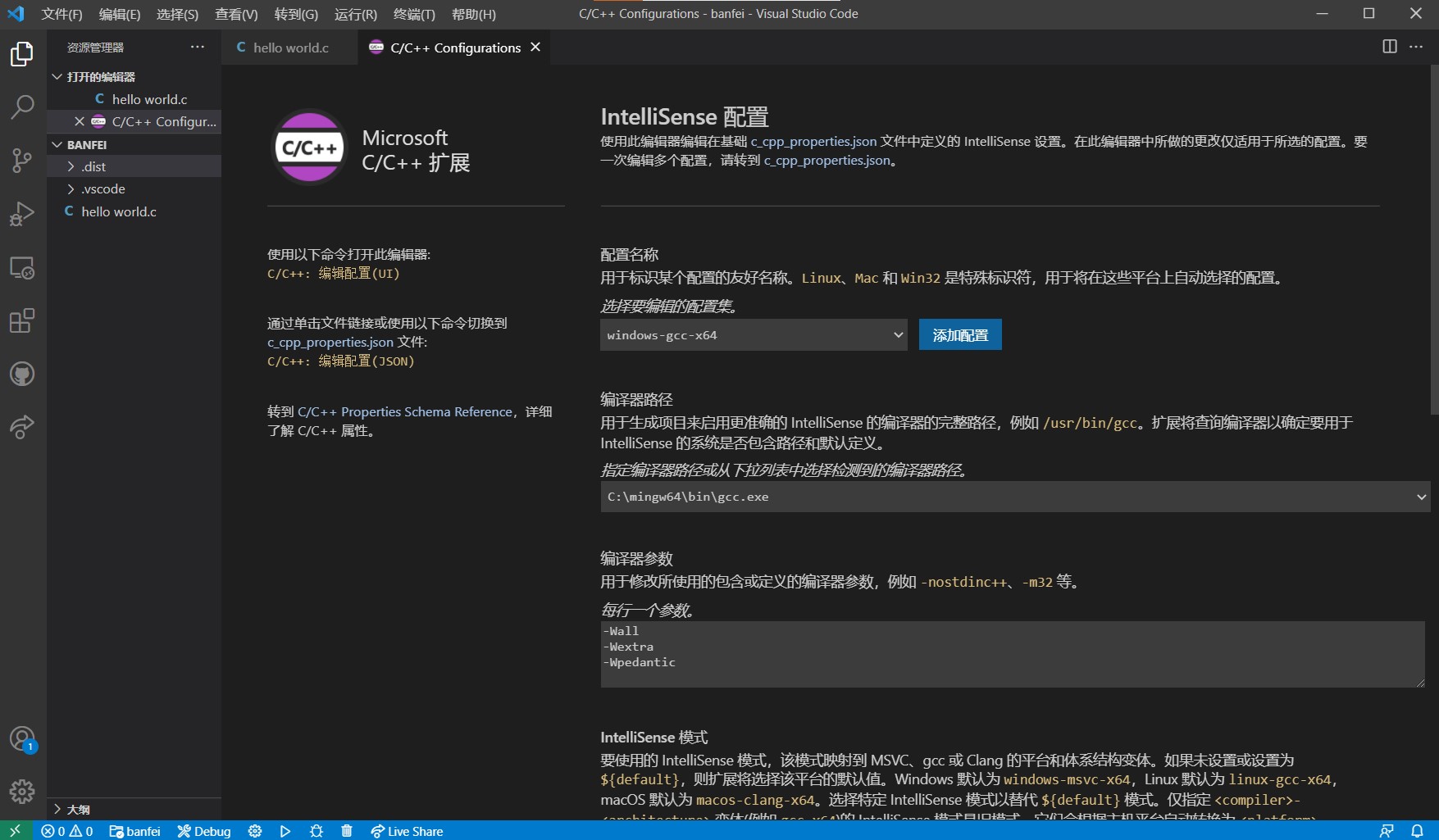Click the 添加配置 button

pyautogui.click(x=960, y=334)
